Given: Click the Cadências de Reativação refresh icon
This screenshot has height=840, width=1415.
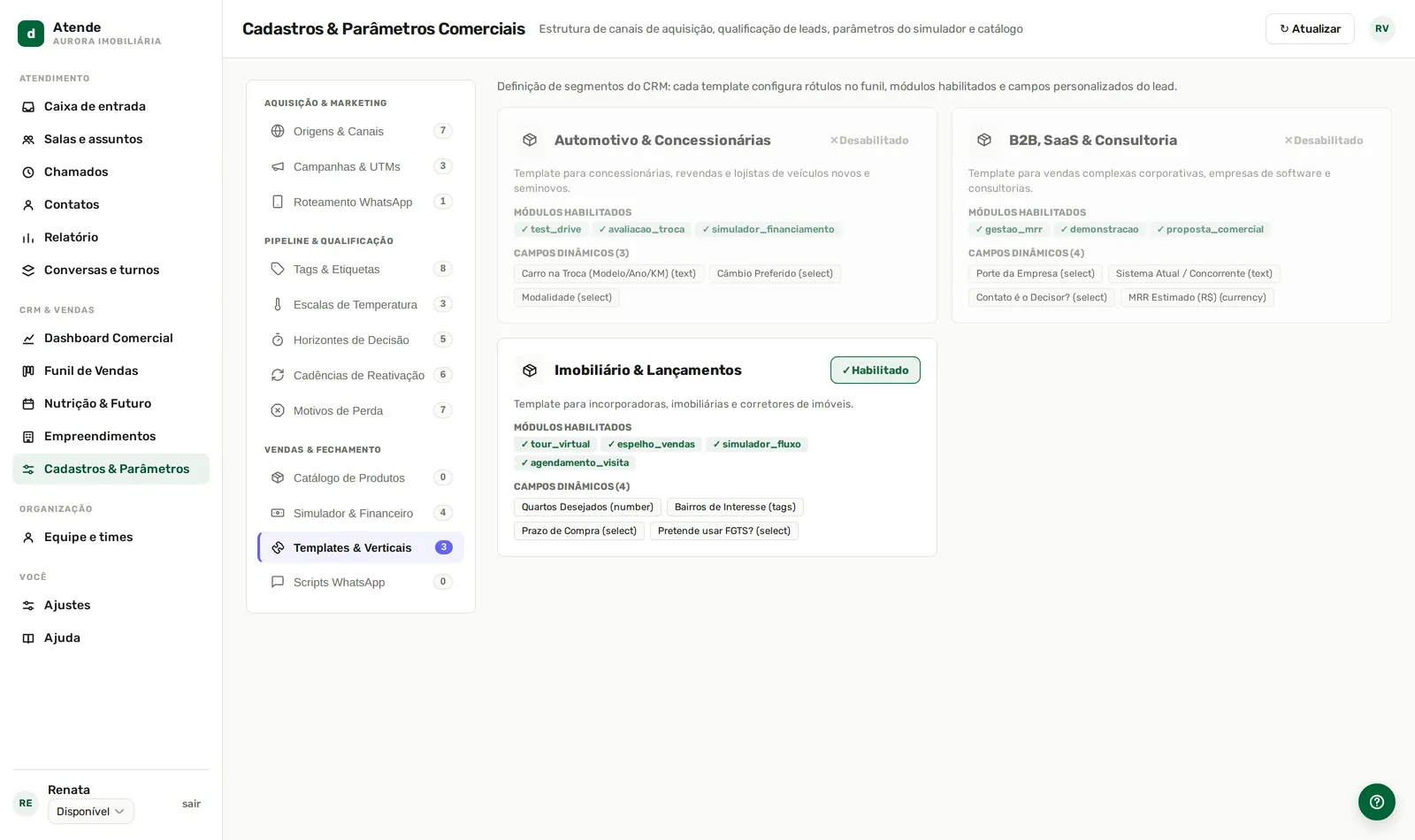Looking at the screenshot, I should tap(278, 375).
